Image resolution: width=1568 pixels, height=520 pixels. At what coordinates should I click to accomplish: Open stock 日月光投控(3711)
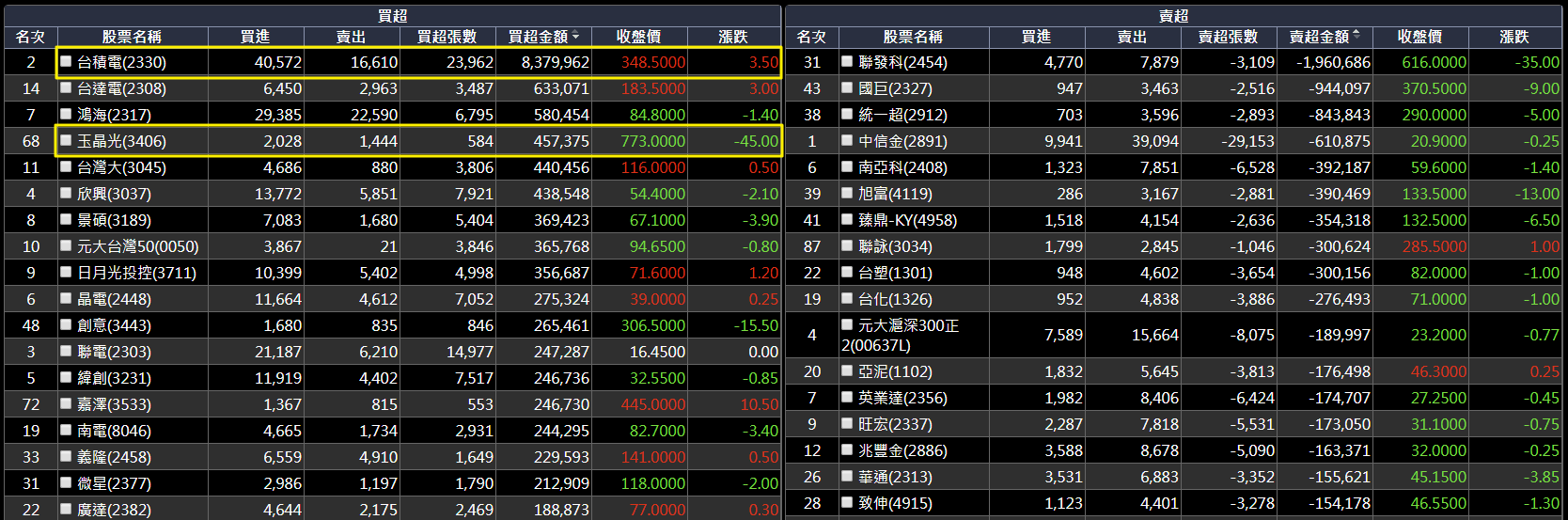point(137,273)
